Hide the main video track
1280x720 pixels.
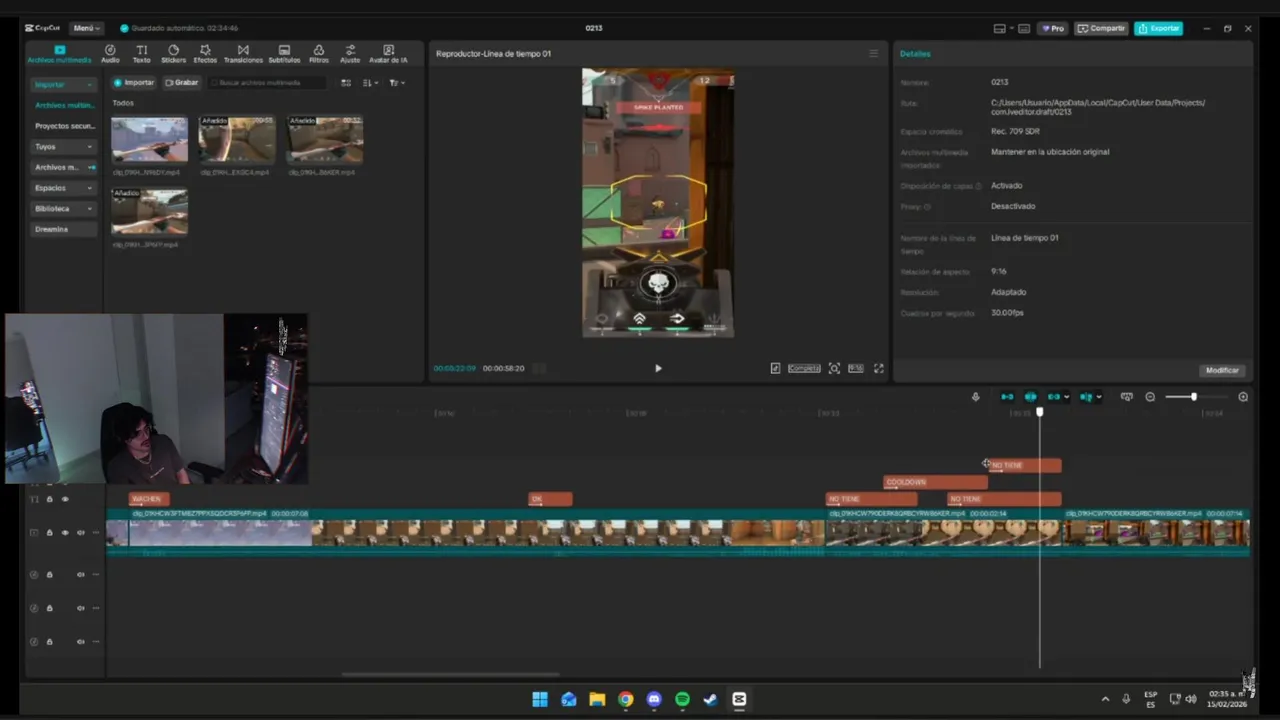click(x=65, y=533)
